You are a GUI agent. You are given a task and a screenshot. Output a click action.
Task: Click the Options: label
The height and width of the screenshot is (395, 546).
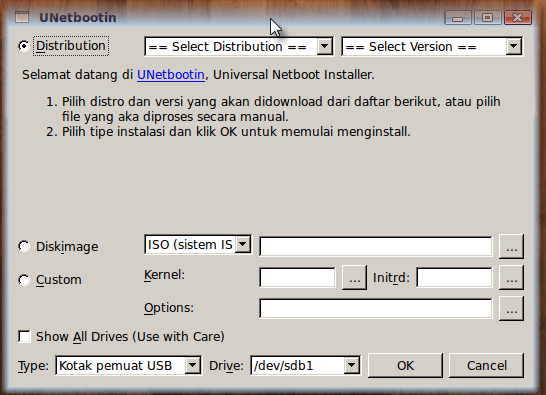[x=169, y=308]
